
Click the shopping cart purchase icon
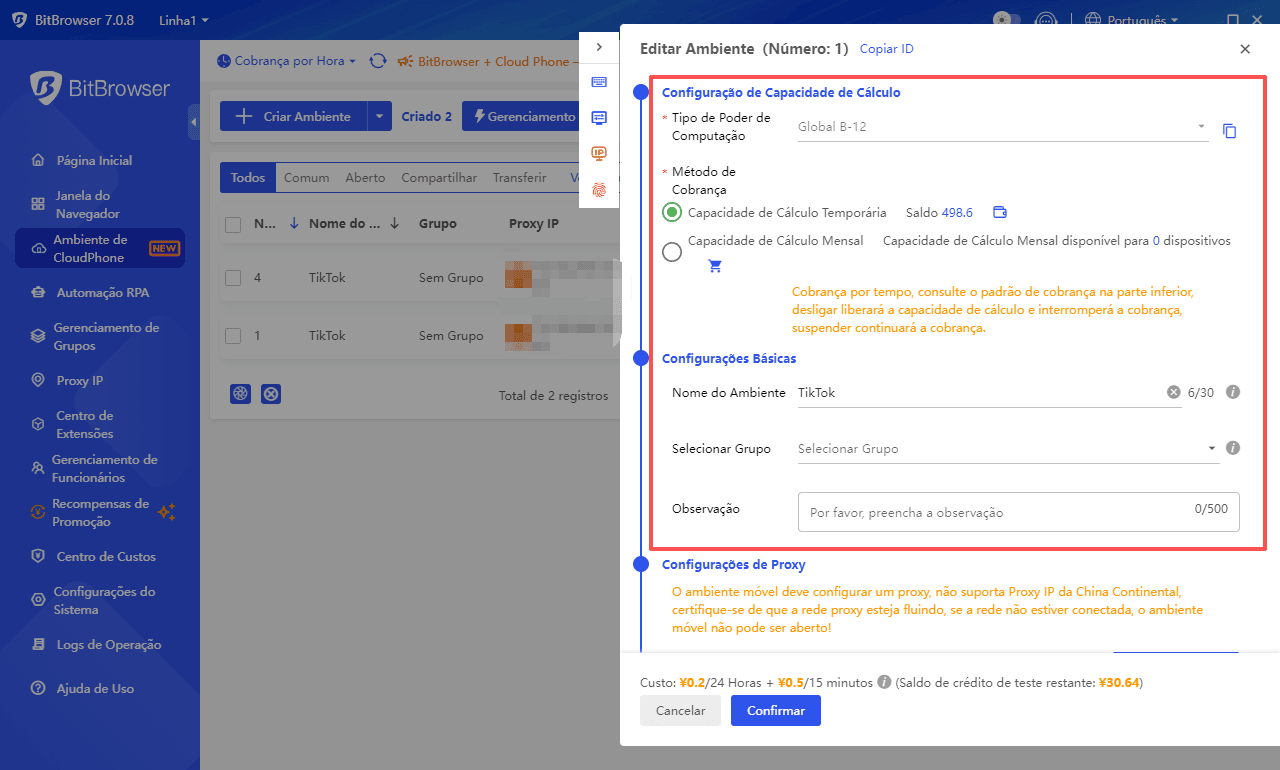pyautogui.click(x=715, y=266)
